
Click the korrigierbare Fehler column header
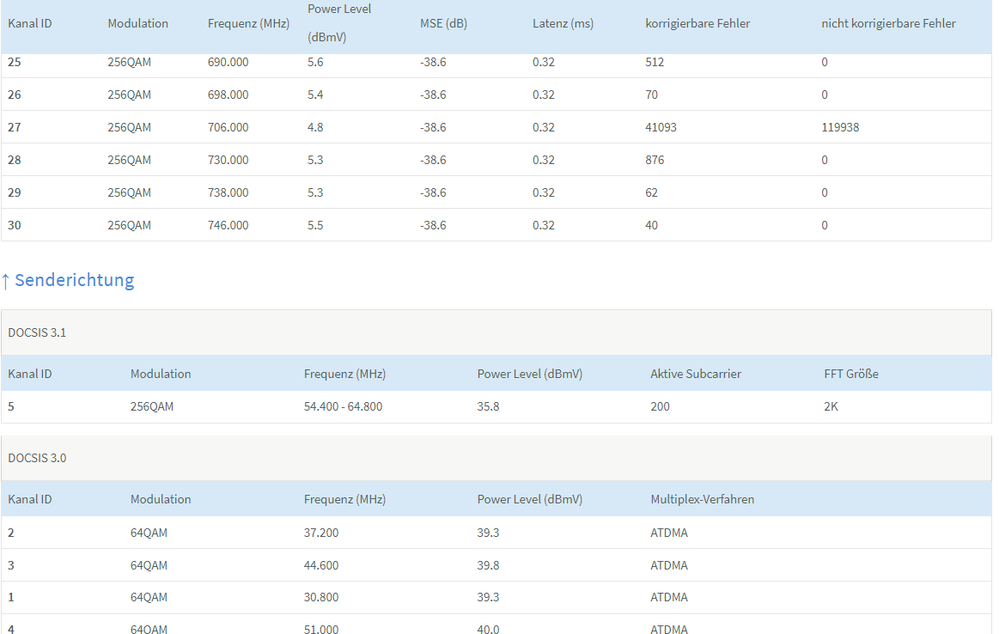pyautogui.click(x=697, y=23)
